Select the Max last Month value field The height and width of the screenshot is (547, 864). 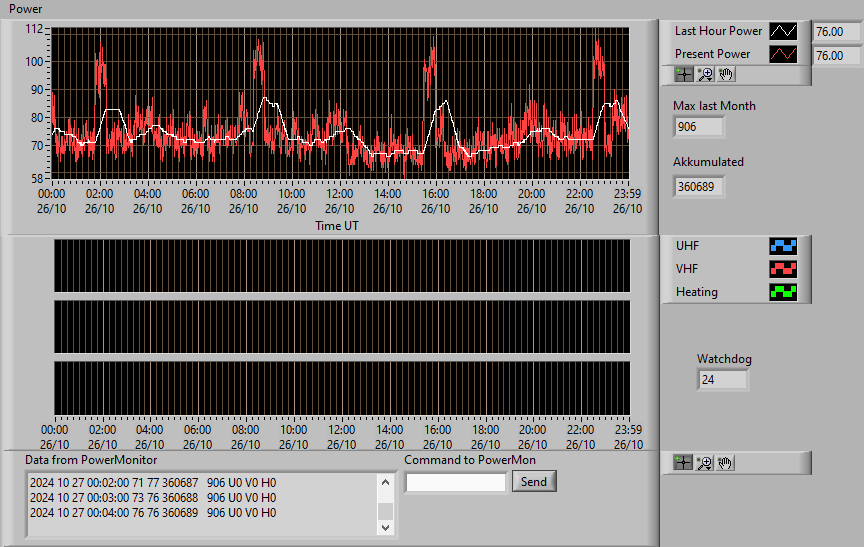click(698, 127)
